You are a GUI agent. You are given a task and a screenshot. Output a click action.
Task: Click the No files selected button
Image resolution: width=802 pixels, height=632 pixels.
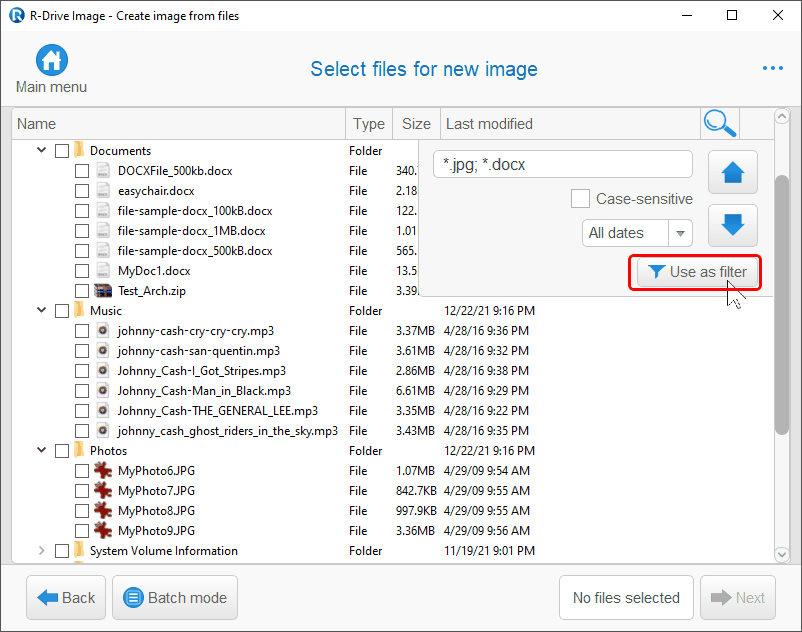coord(626,597)
